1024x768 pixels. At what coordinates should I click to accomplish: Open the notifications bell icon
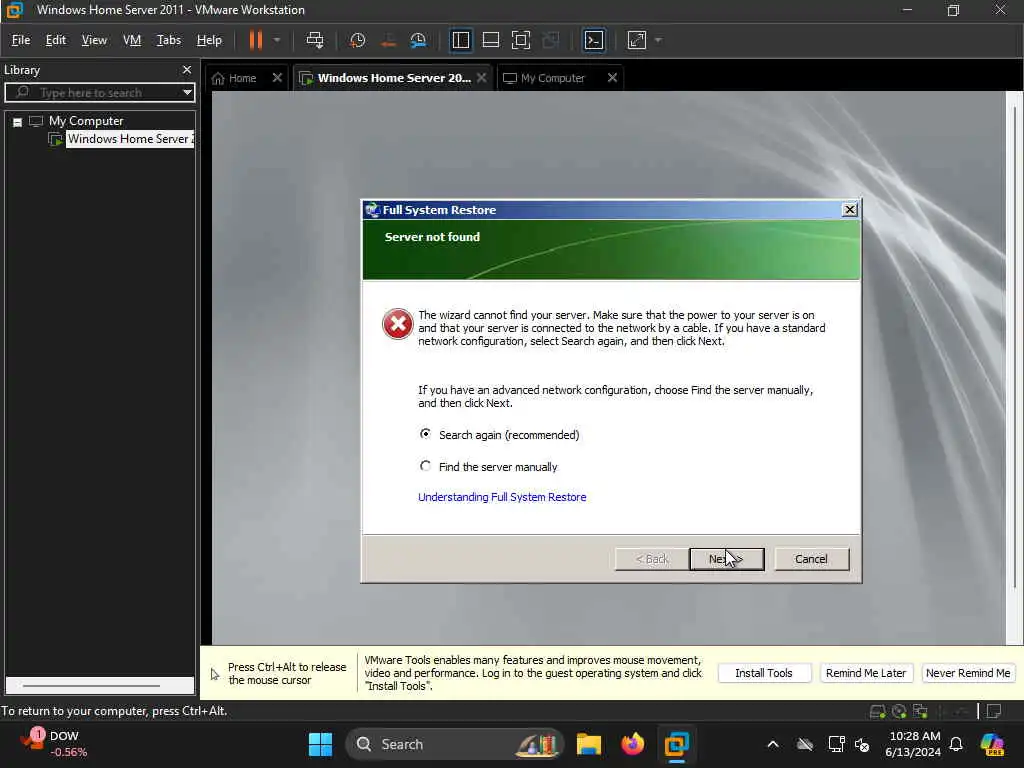[956, 744]
